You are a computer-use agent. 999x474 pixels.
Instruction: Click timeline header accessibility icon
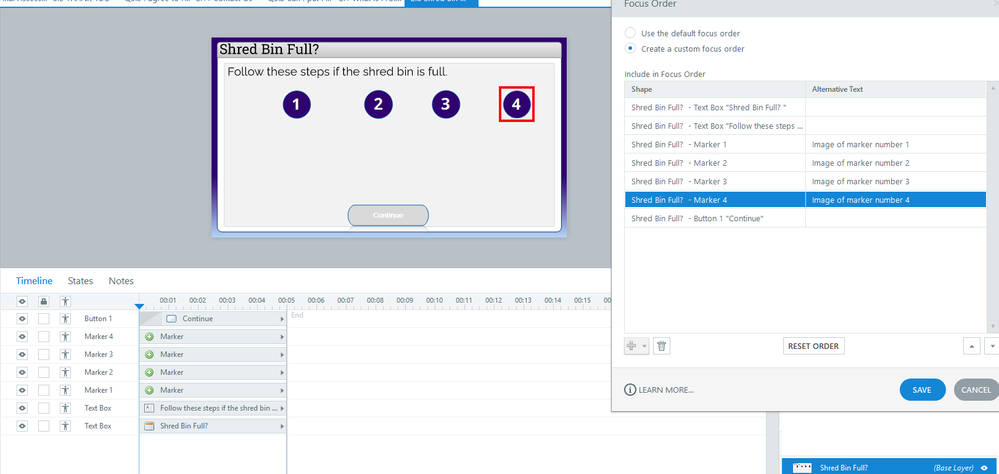coord(65,301)
